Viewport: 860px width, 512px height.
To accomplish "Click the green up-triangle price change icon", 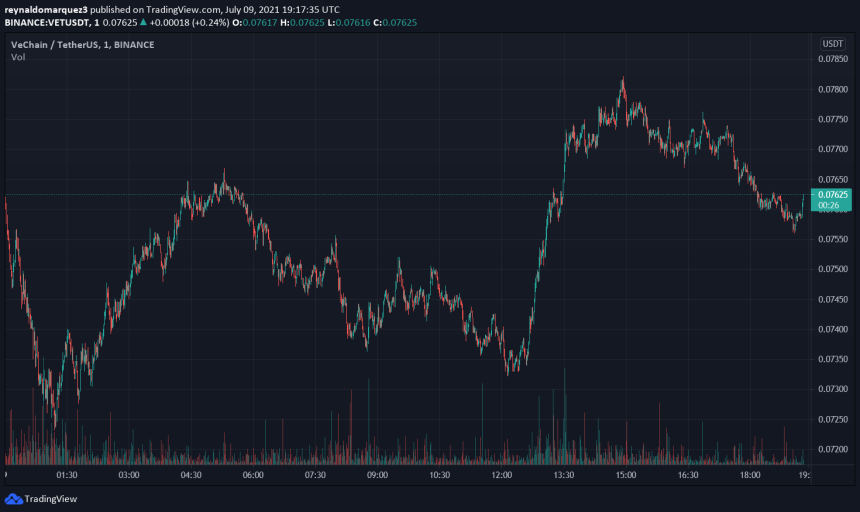I will coord(143,22).
